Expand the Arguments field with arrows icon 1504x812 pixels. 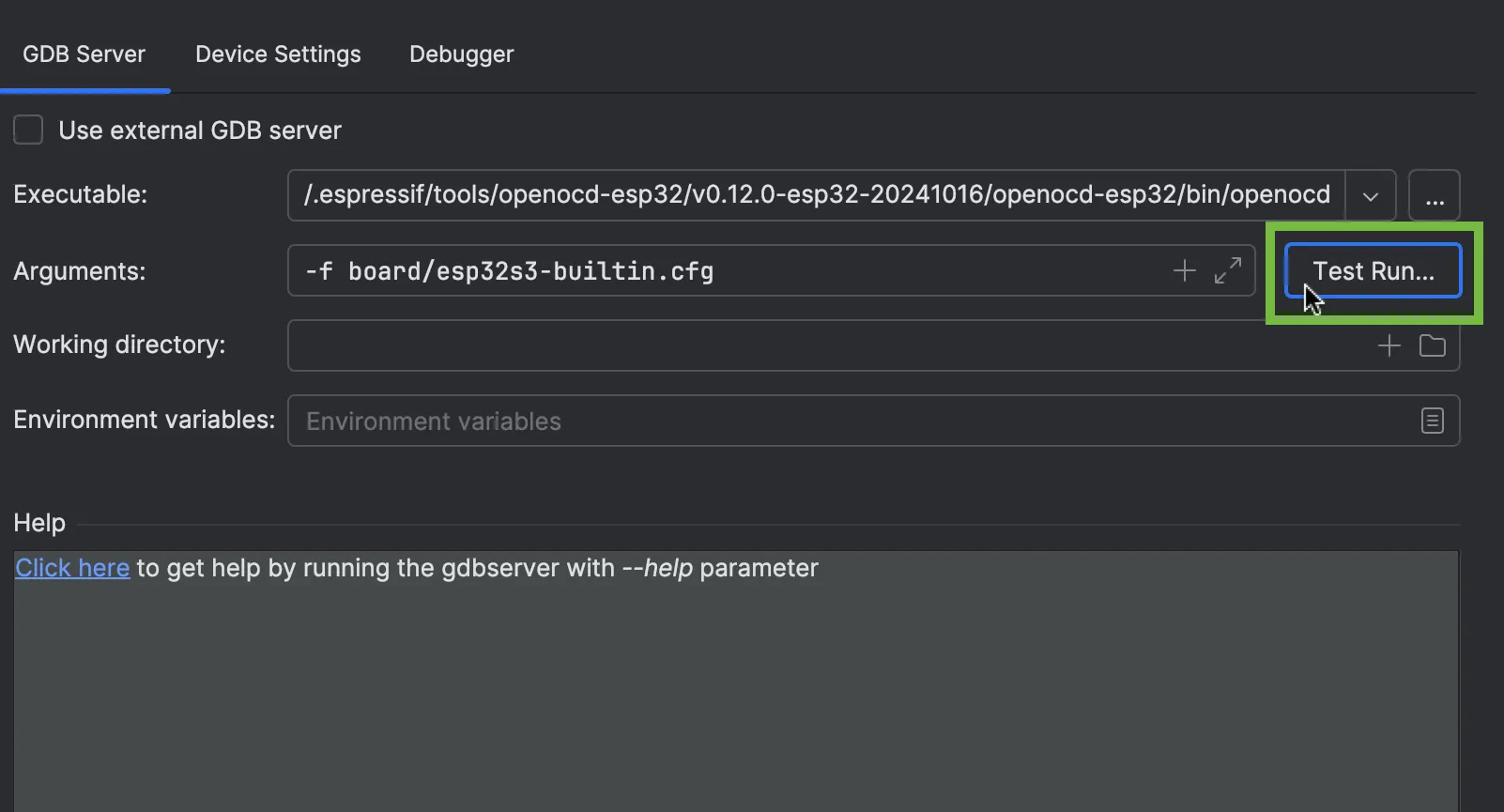tap(1227, 270)
